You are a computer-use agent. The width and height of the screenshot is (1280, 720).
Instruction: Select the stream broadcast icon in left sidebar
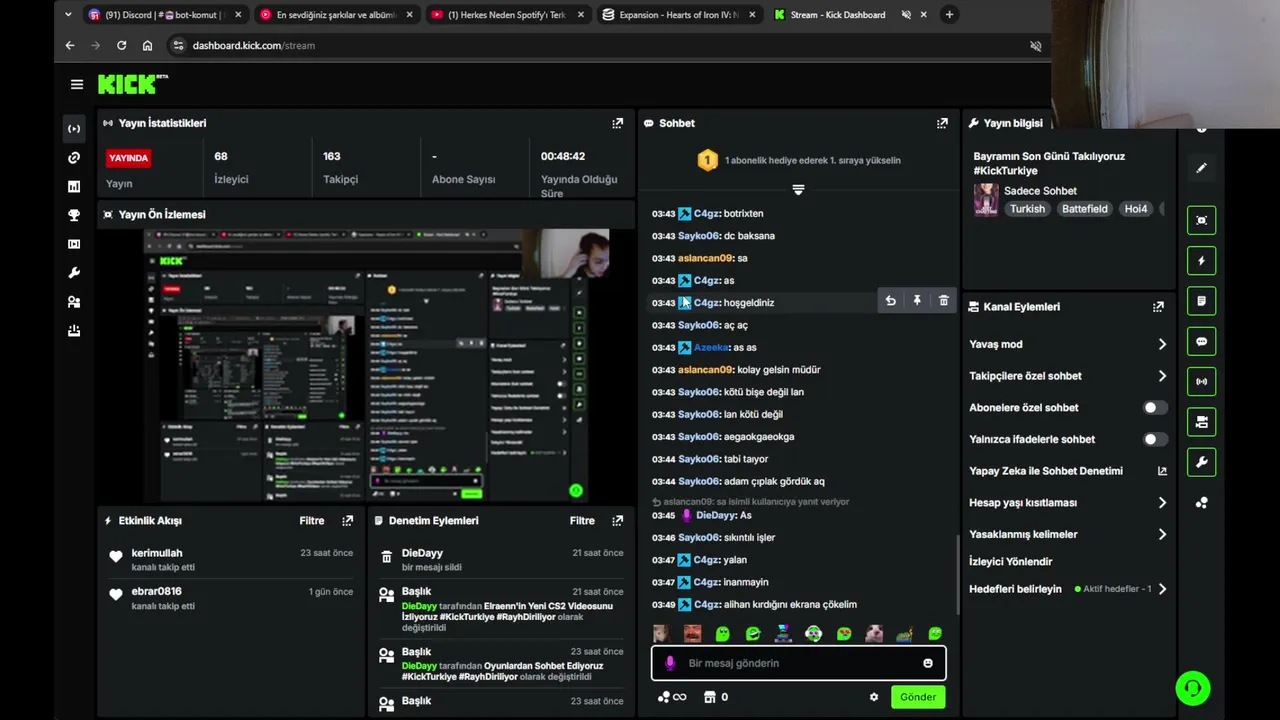coord(74,129)
